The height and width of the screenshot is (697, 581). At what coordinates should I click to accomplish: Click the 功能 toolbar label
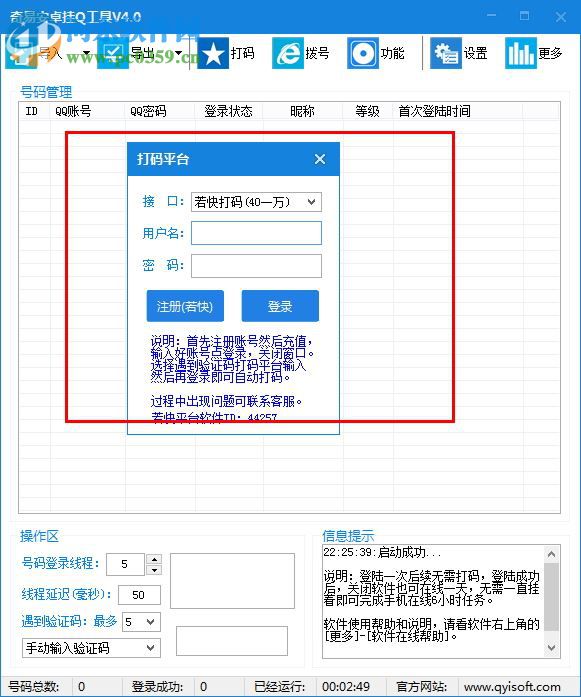pos(393,53)
